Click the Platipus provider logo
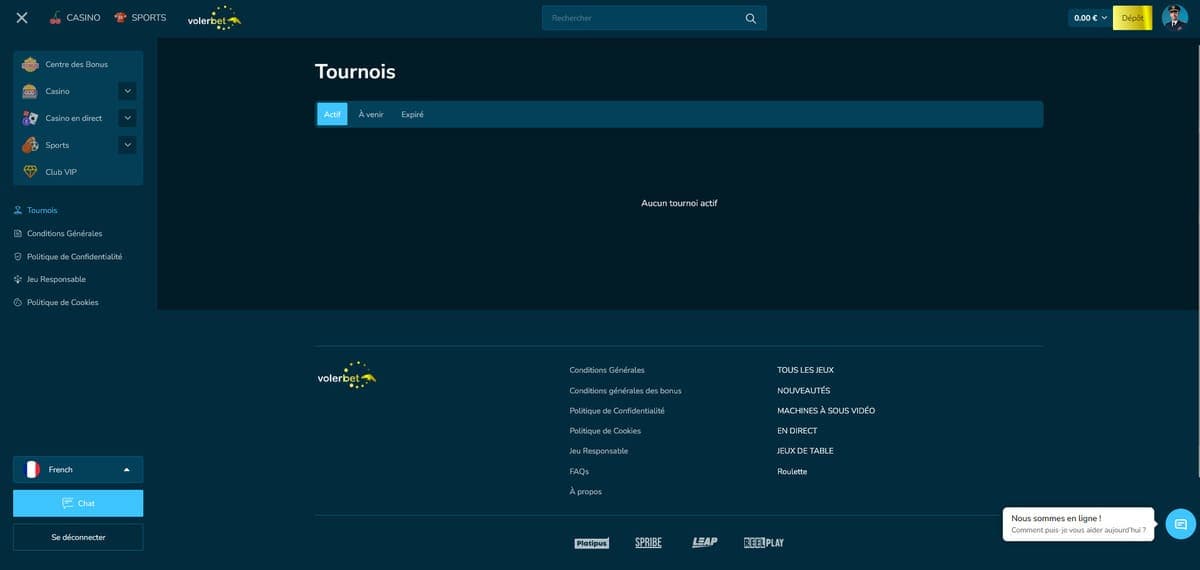Viewport: 1200px width, 570px height. 591,543
